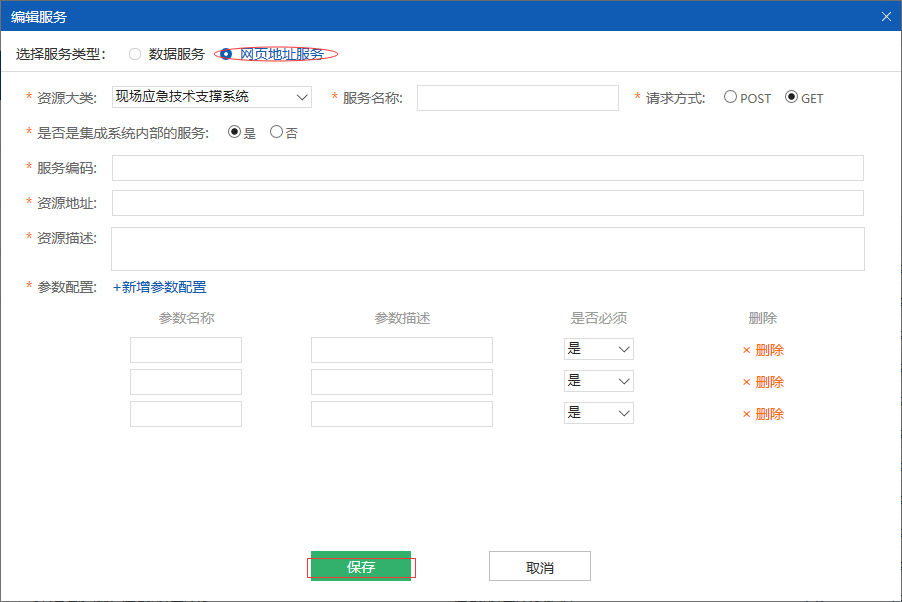Click the 取消 cancel button

click(539, 566)
